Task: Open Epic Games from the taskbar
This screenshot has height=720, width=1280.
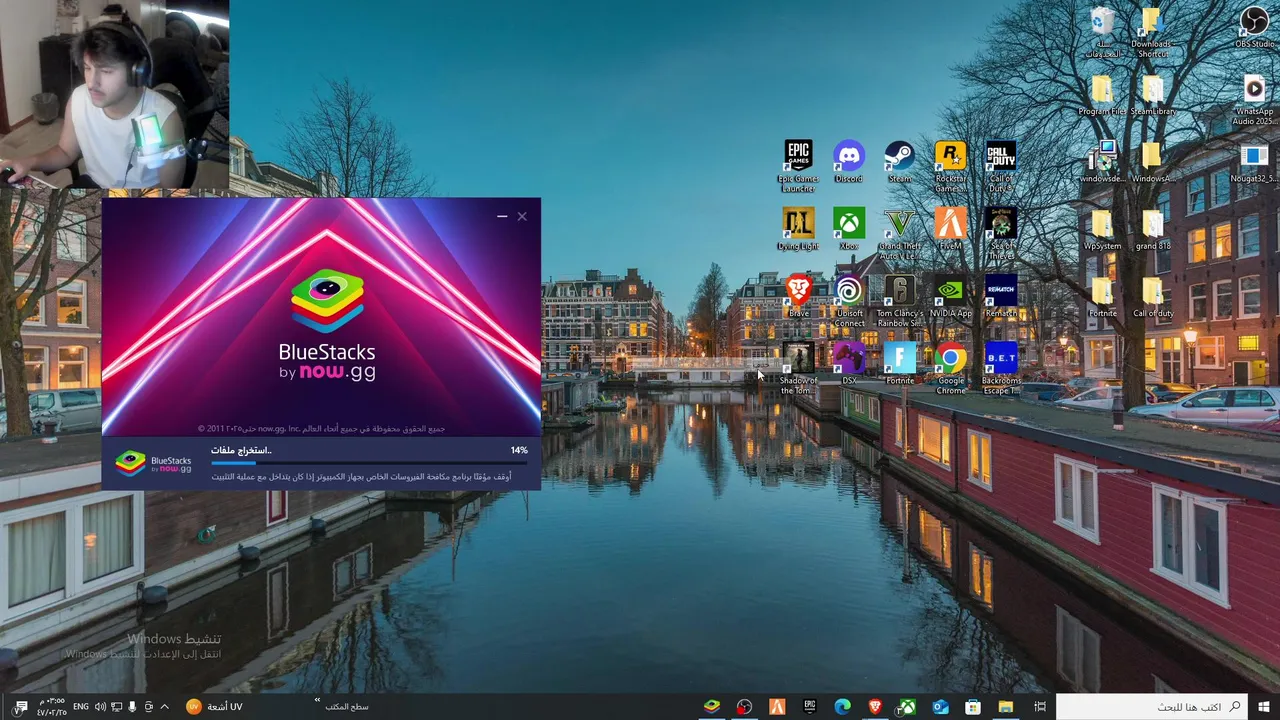Action: 810,706
